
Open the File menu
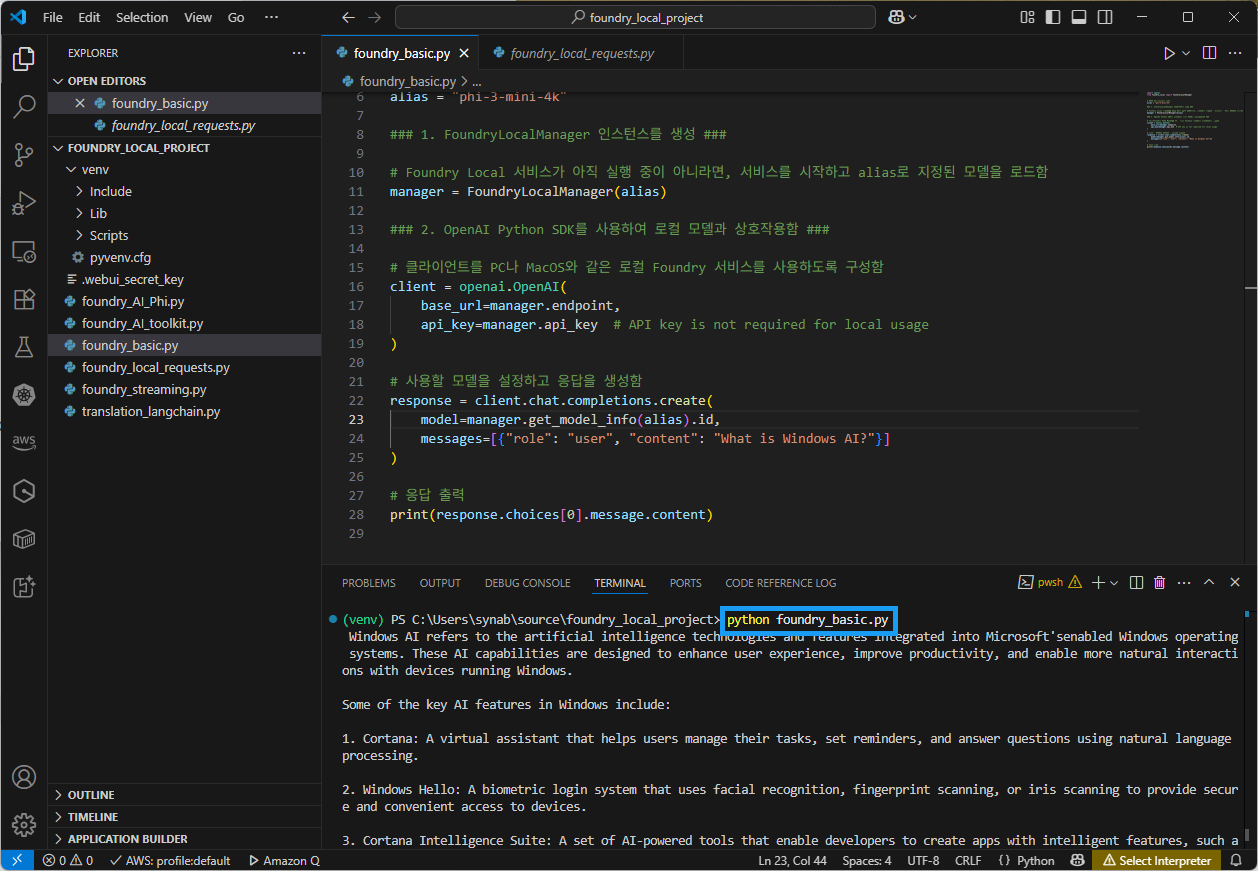53,17
